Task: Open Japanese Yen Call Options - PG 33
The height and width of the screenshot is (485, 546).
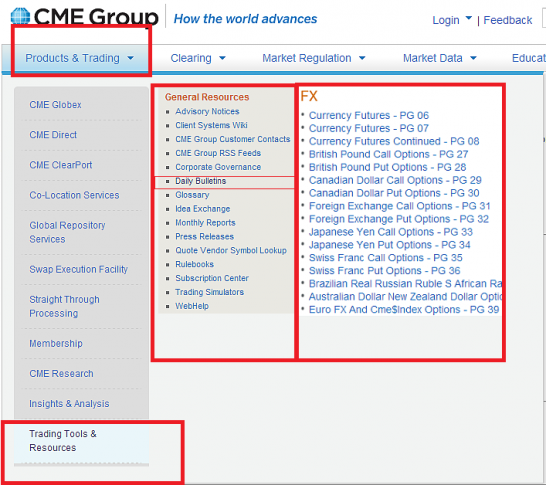Action: pyautogui.click(x=391, y=232)
